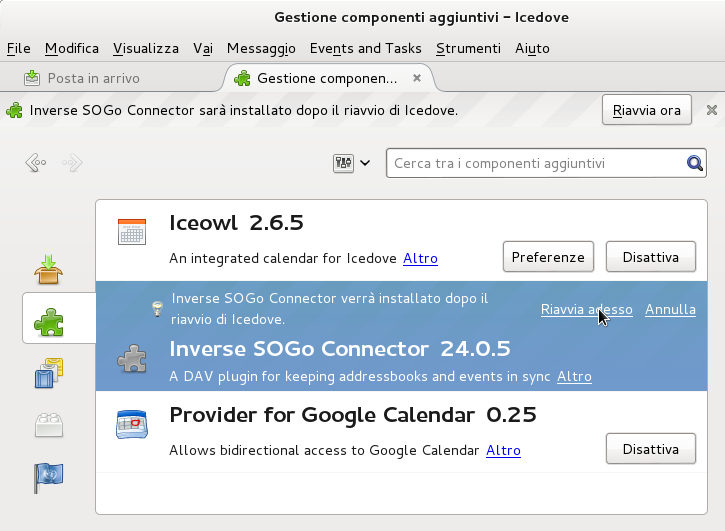Screen dimensions: 725x531
Task: Click the Iceowl calendar icon
Action: pos(132,231)
